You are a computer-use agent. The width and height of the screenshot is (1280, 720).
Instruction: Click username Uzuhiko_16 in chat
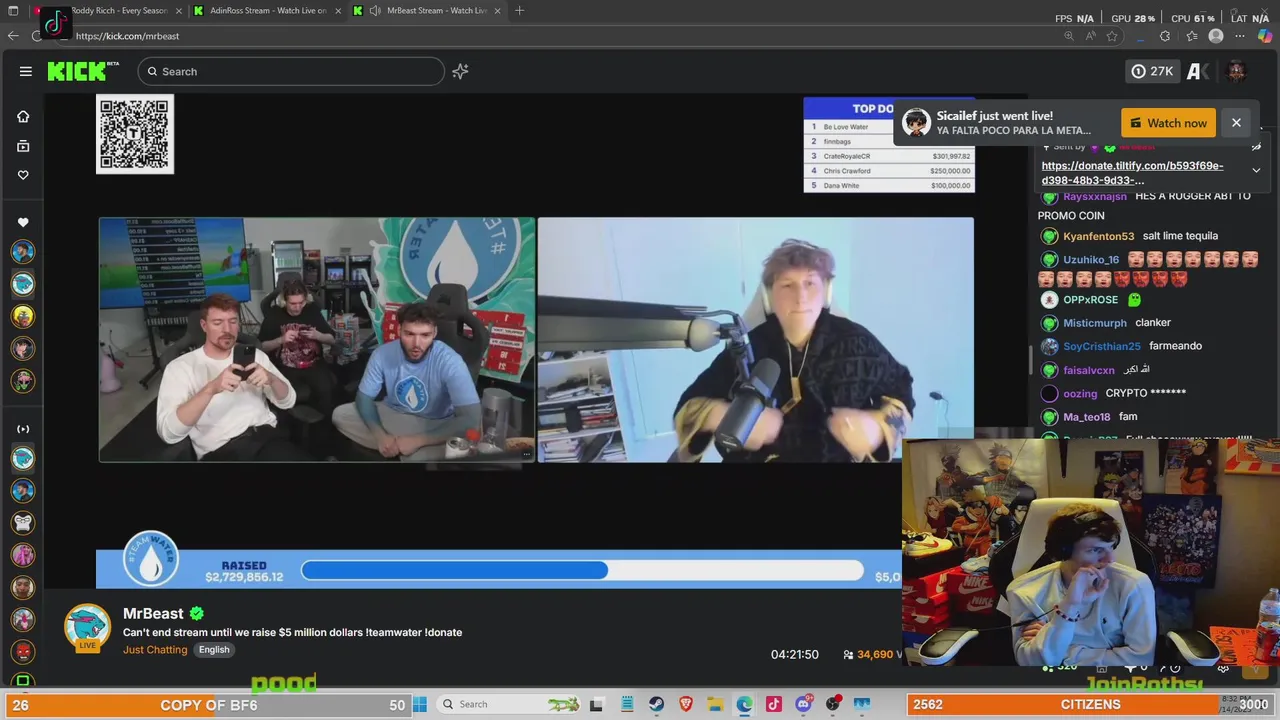[x=1091, y=260]
